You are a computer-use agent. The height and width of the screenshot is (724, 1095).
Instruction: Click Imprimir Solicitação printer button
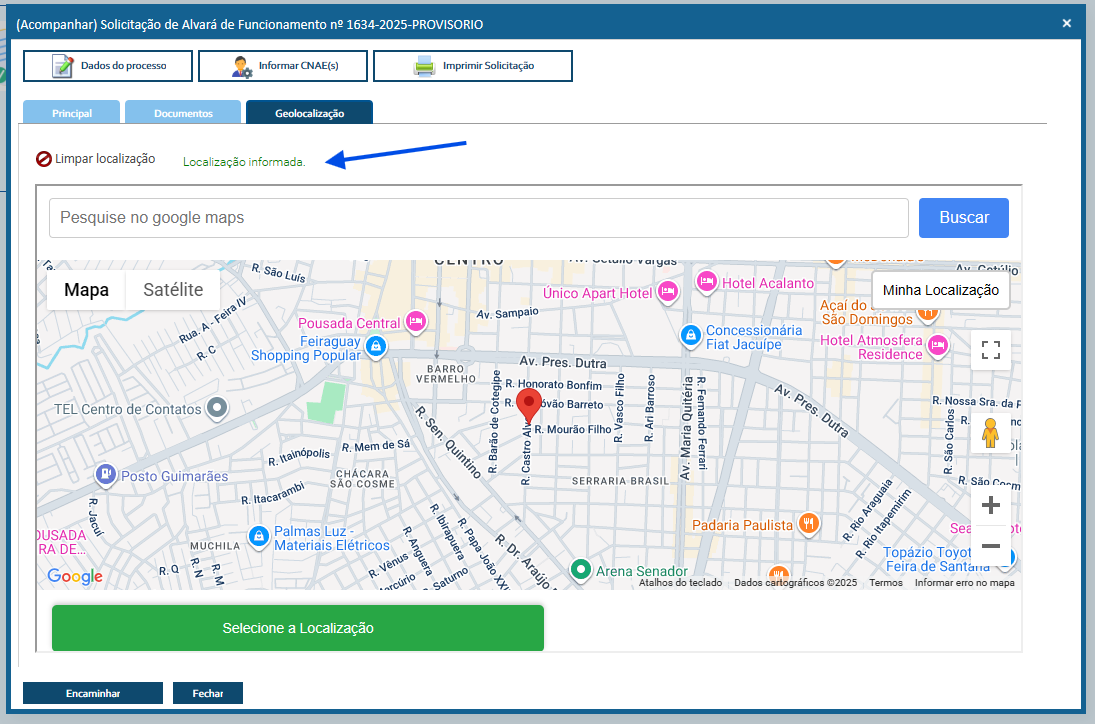[473, 66]
